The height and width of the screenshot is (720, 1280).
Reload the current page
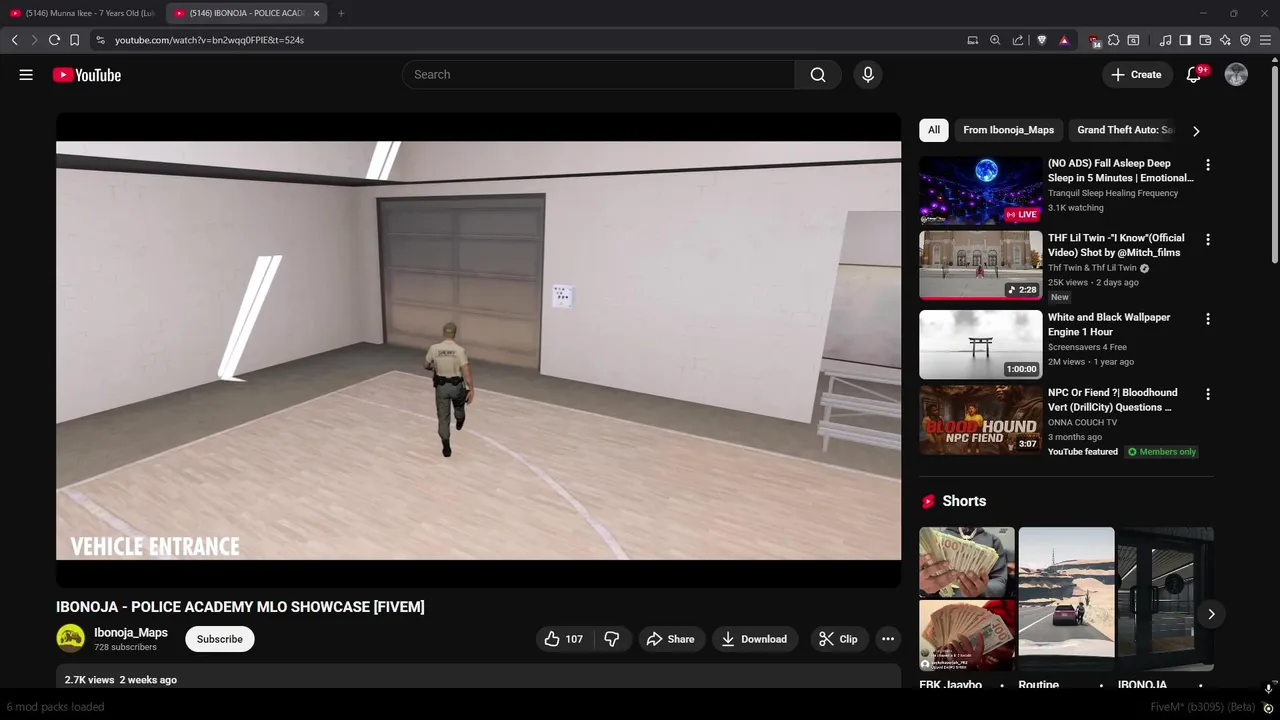54,40
